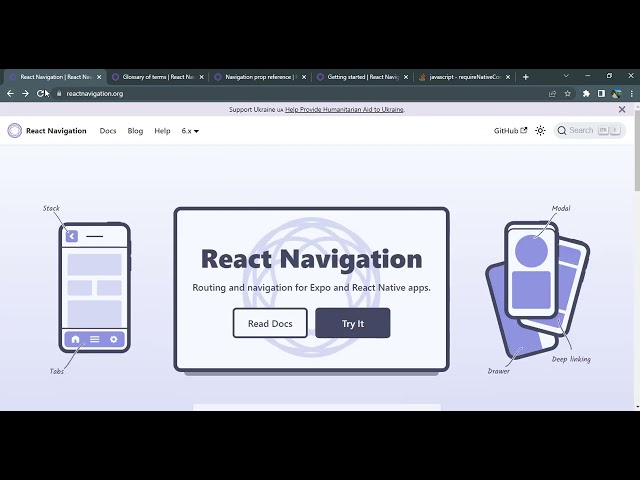The width and height of the screenshot is (640, 480).
Task: Click the page vertical scrollbar thumb
Action: pos(637,149)
